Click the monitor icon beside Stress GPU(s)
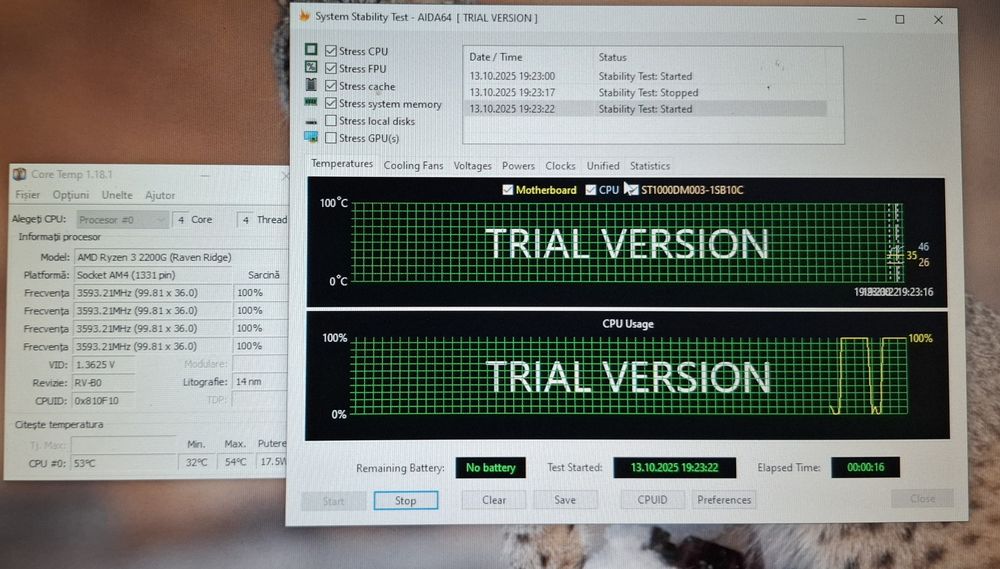This screenshot has height=569, width=1000. click(311, 137)
